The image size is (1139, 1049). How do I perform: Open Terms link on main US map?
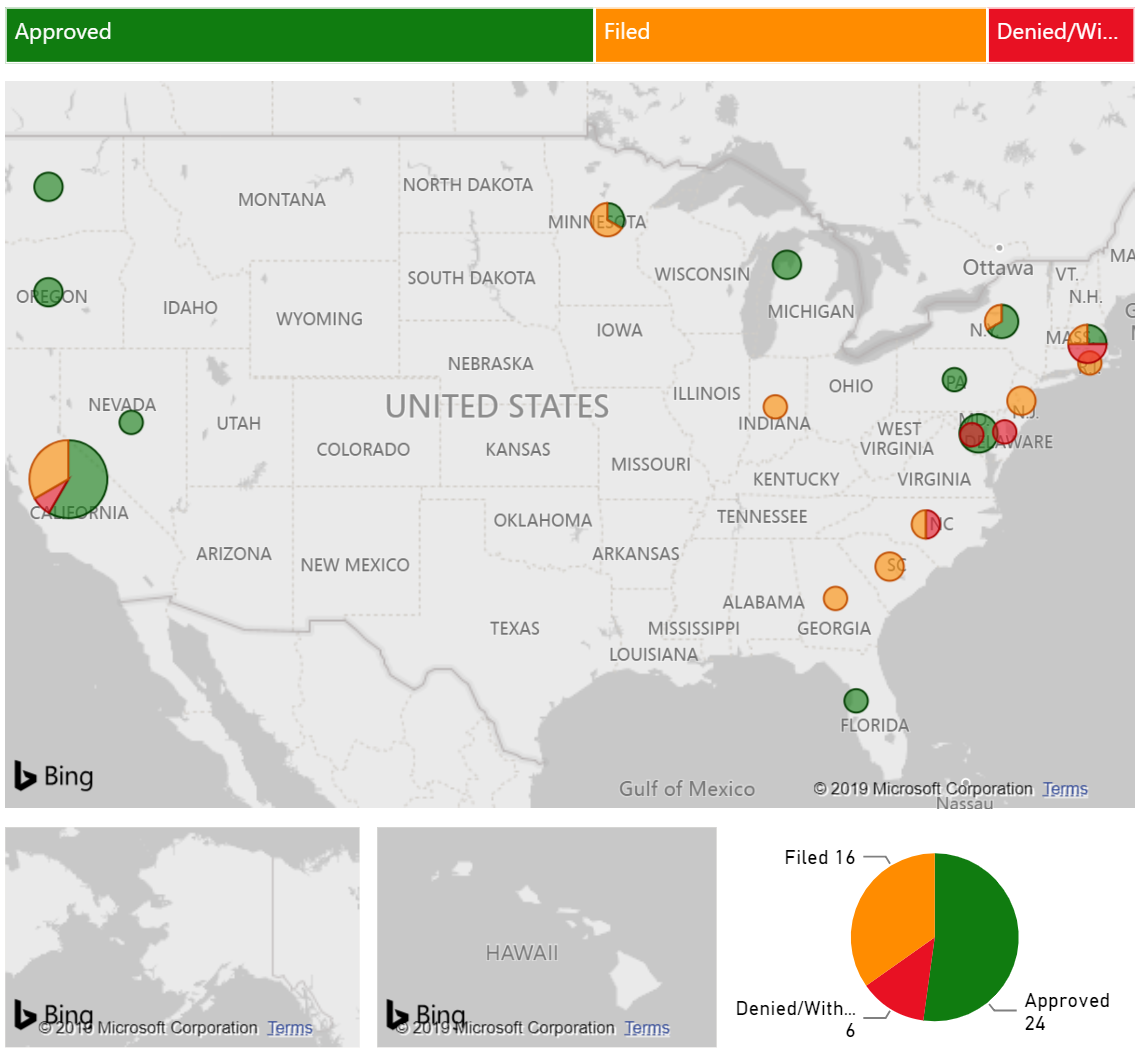point(1064,789)
